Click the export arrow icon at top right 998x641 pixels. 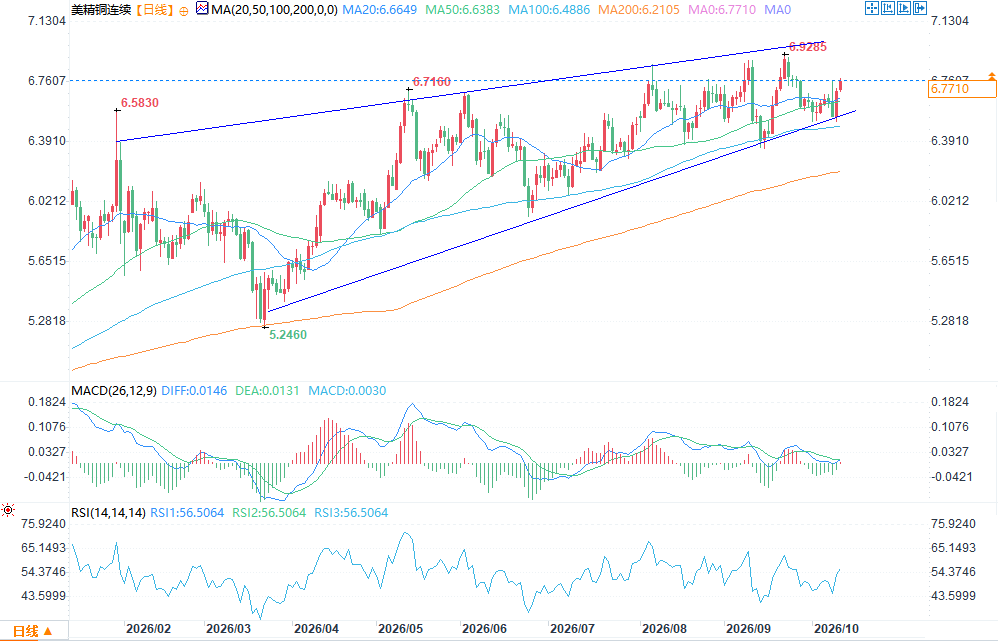[x=920, y=8]
